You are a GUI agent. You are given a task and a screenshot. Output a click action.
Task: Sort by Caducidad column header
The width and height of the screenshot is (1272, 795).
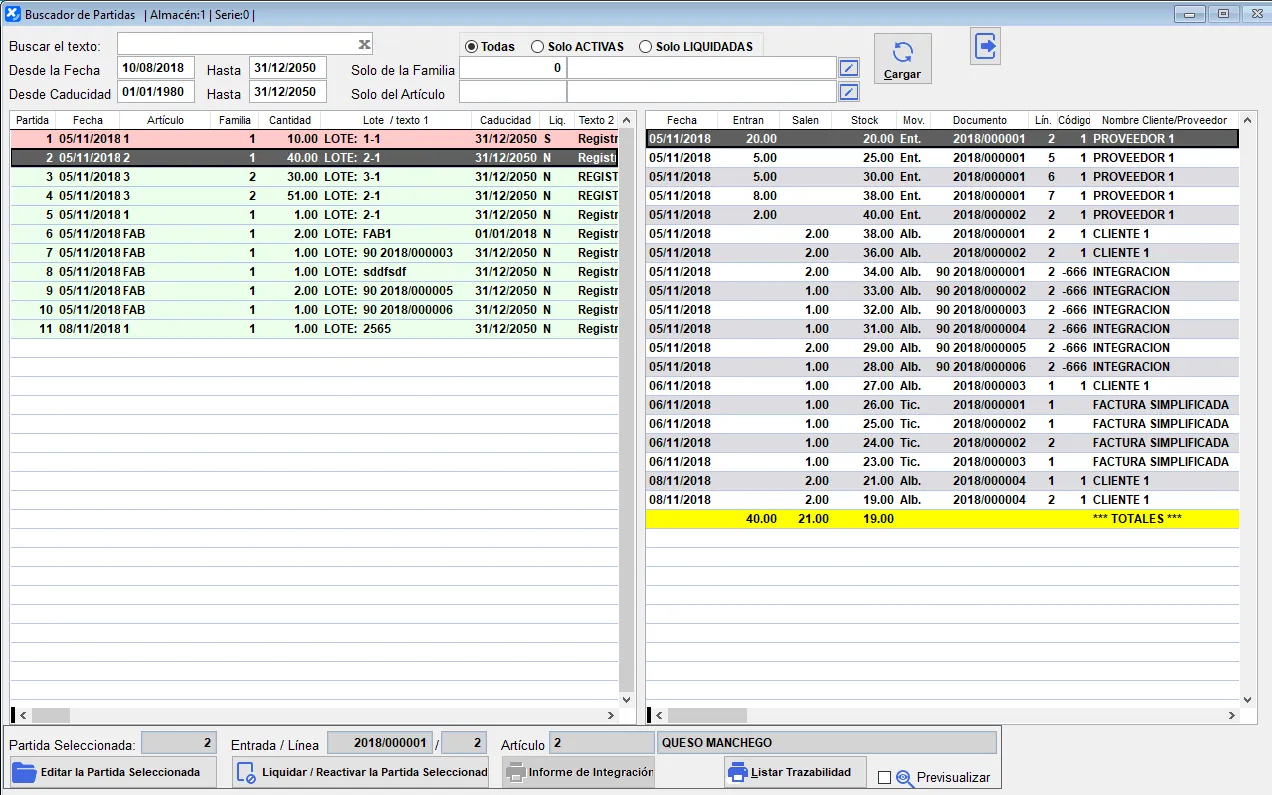click(x=505, y=120)
